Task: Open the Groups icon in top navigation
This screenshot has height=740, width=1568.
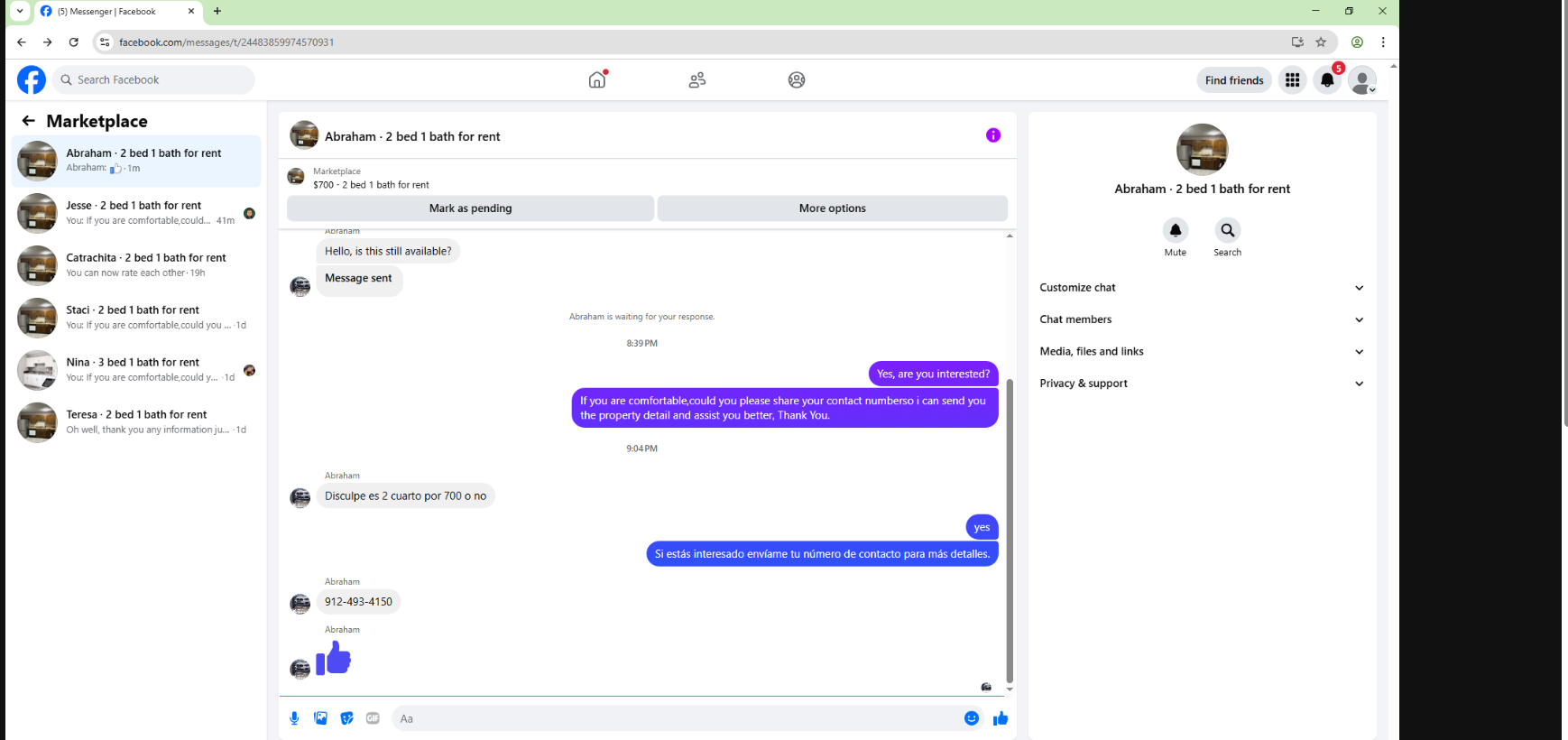Action: (797, 80)
